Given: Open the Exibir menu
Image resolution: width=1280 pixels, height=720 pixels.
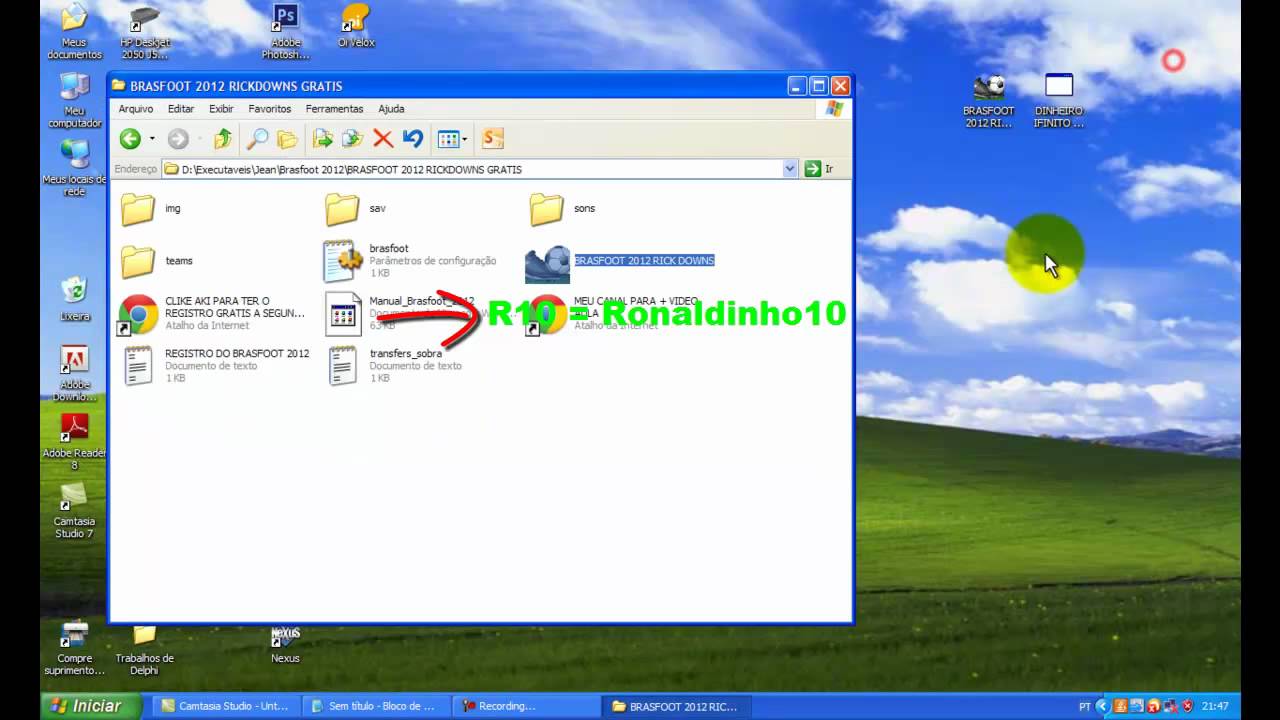Looking at the screenshot, I should 221,108.
